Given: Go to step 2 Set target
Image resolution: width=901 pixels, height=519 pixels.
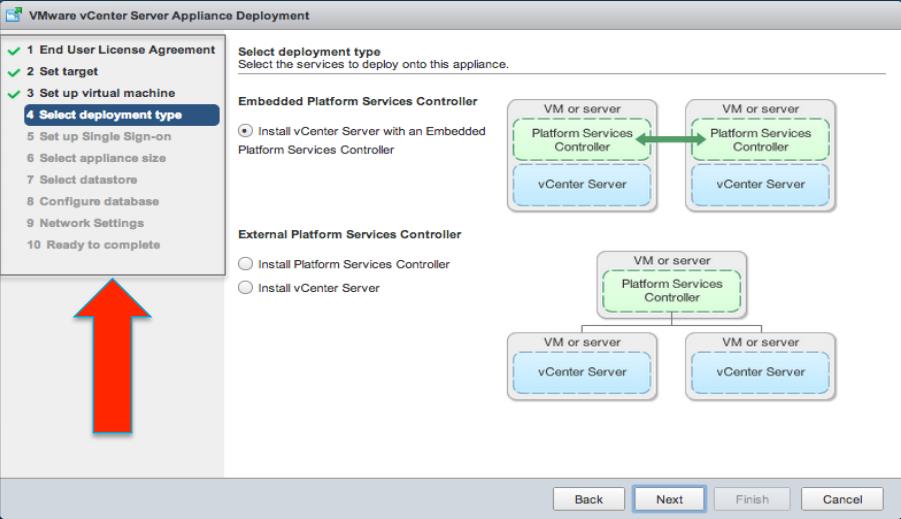Looking at the screenshot, I should (x=62, y=71).
